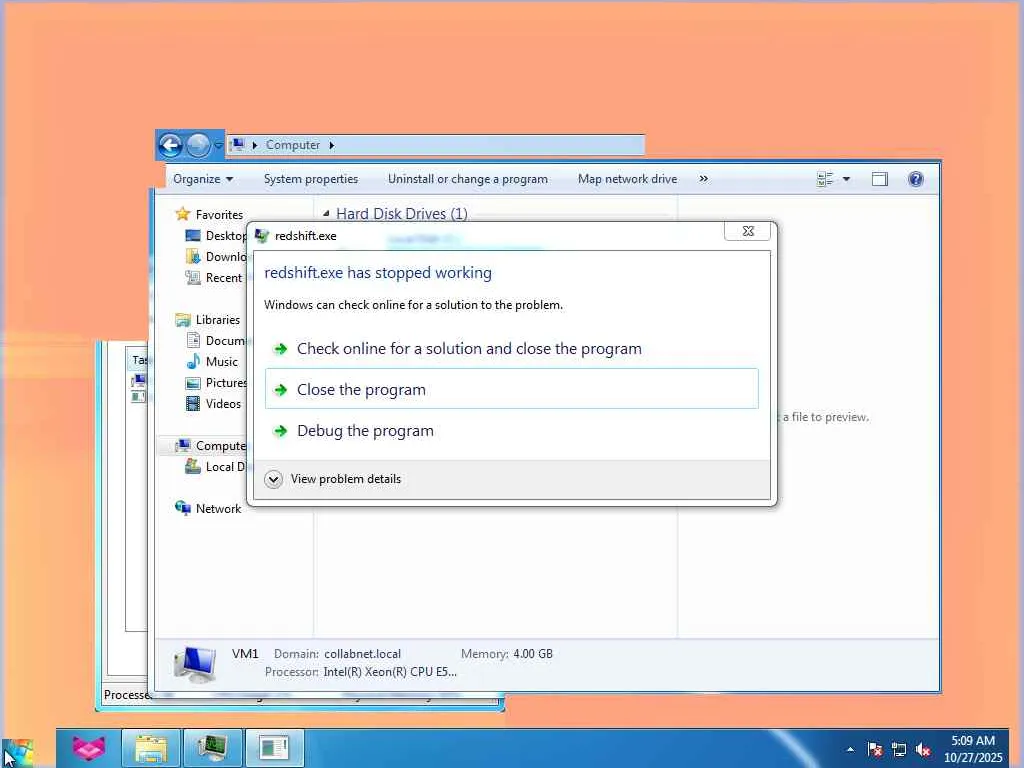Screen dimensions: 1024x768
Task: Choose Debug the program
Action: [511, 431]
